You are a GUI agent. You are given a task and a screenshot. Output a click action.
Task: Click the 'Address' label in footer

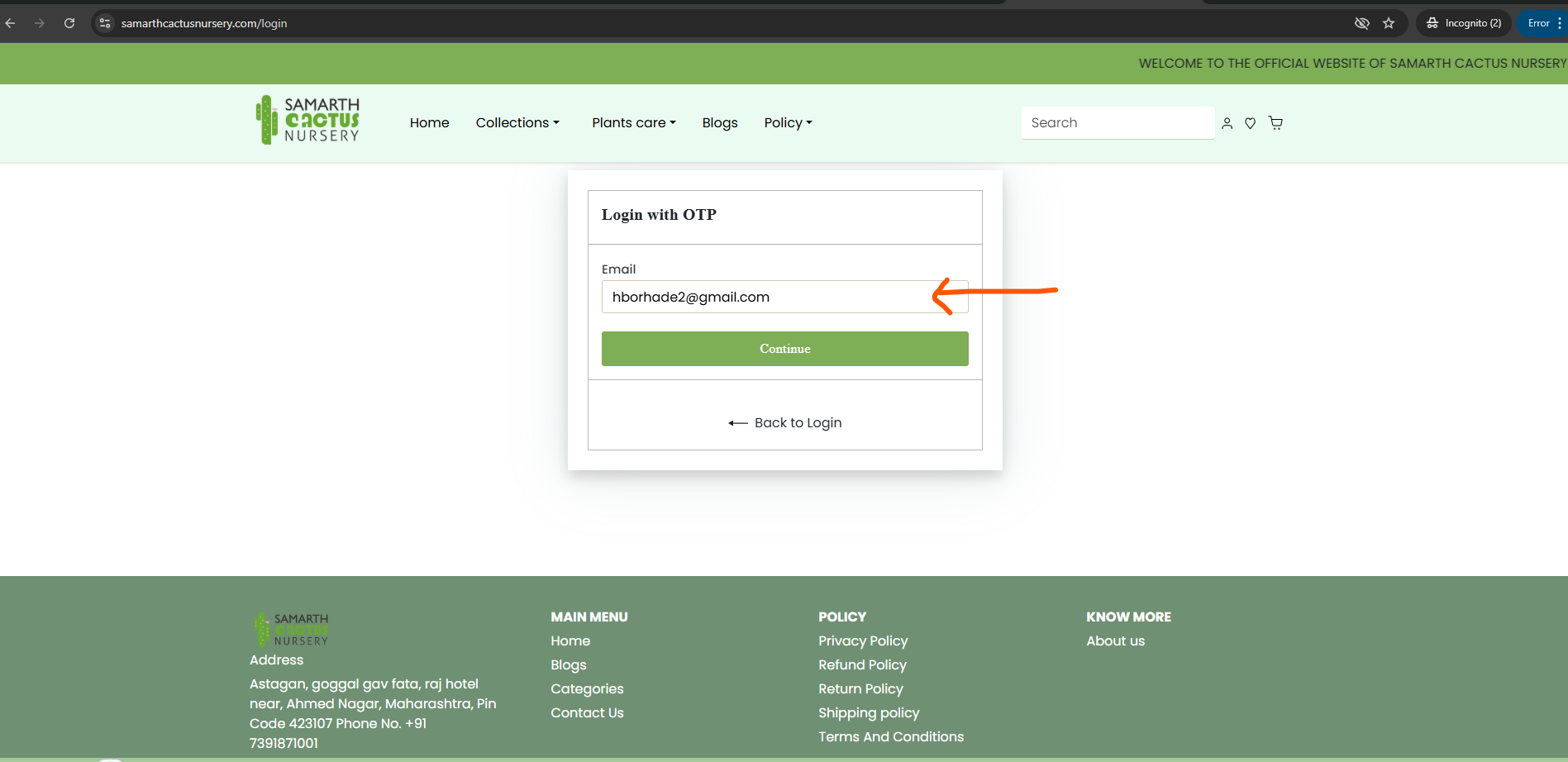(x=276, y=660)
